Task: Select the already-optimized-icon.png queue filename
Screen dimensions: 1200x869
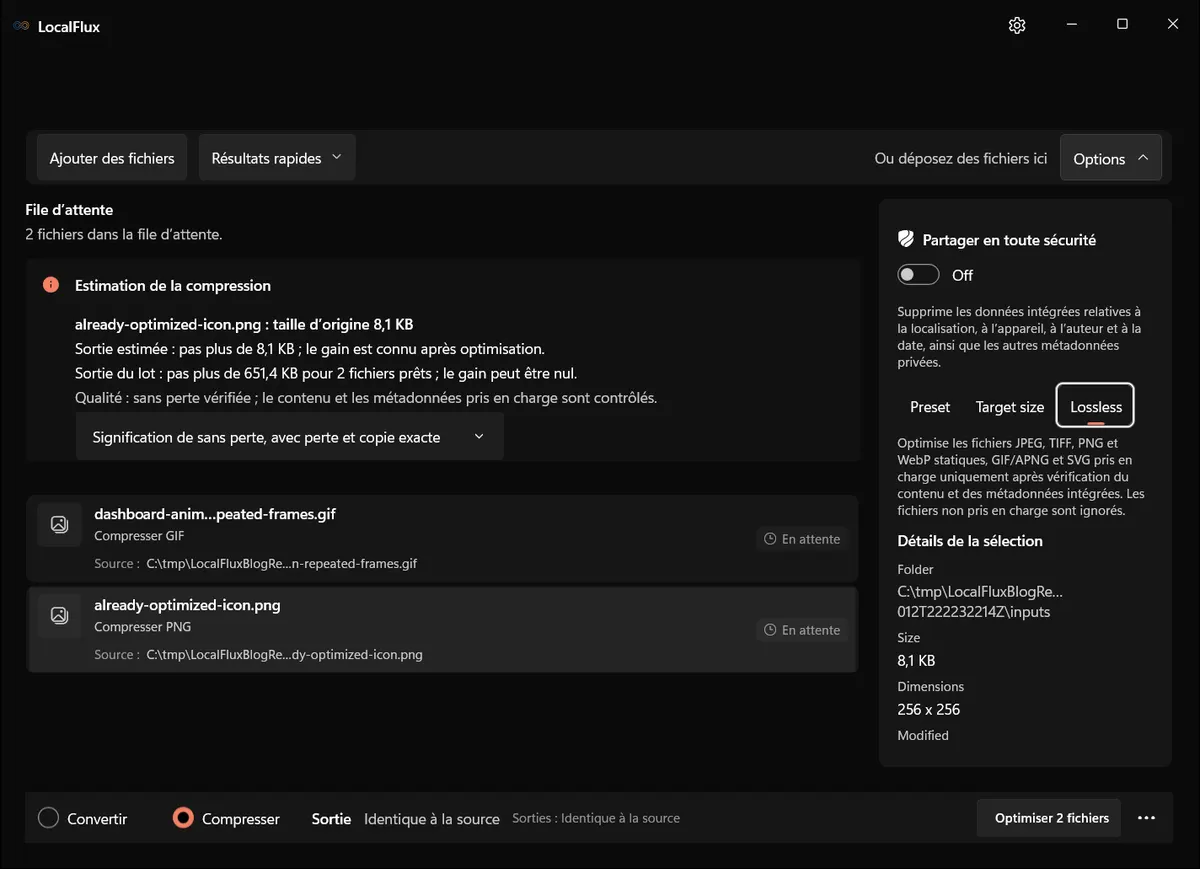Action: click(x=187, y=605)
